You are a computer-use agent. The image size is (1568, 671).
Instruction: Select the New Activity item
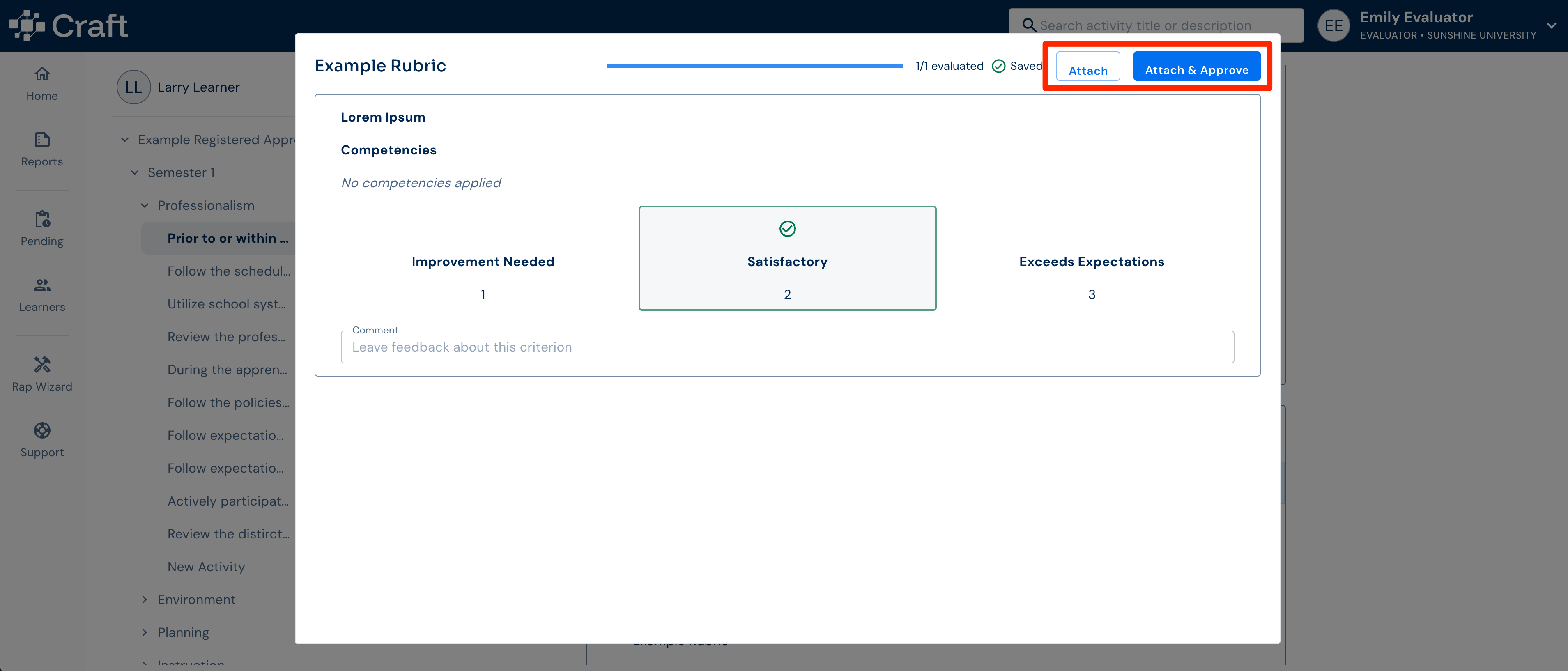click(206, 567)
